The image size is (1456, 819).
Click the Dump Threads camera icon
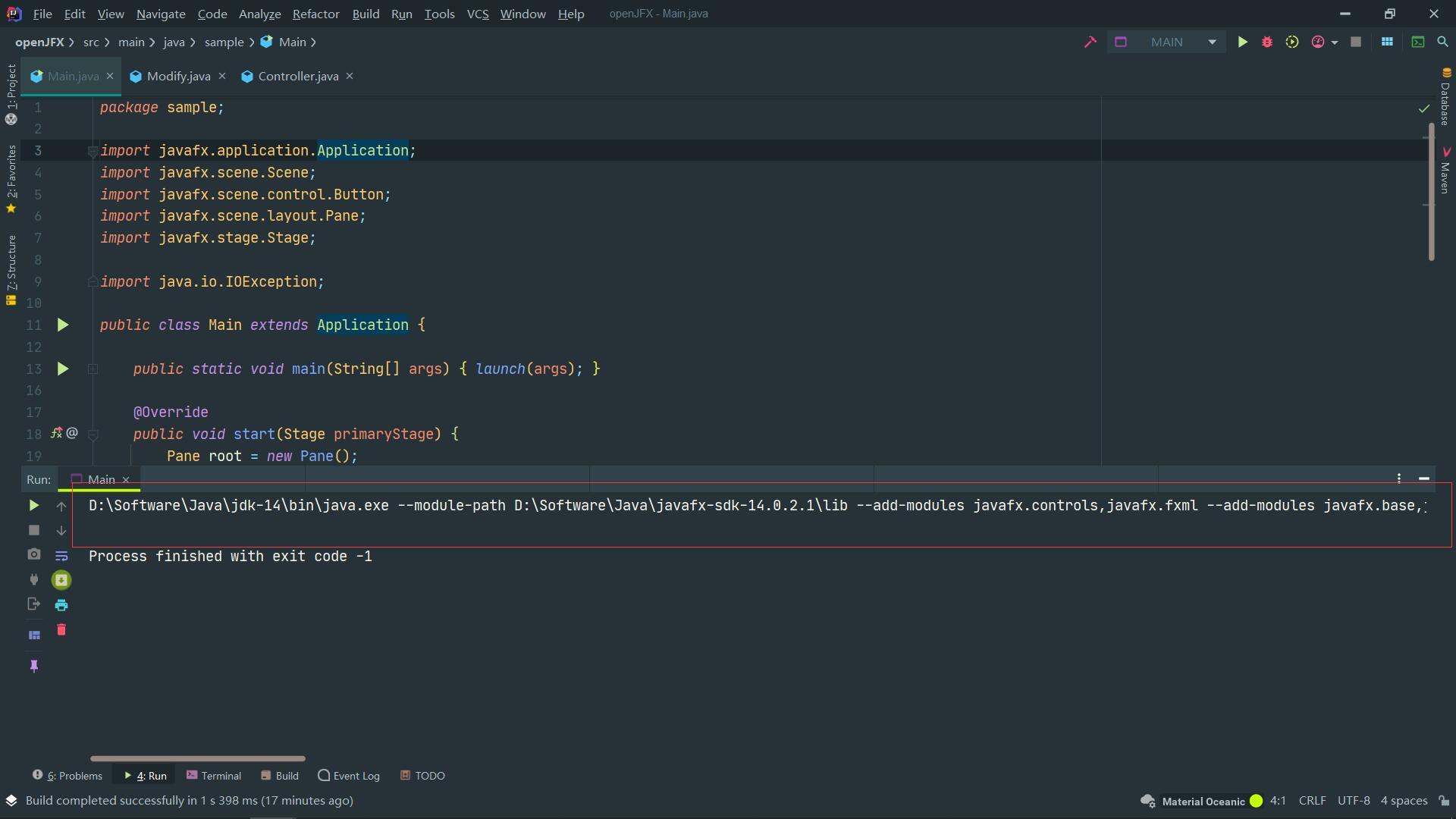point(34,555)
